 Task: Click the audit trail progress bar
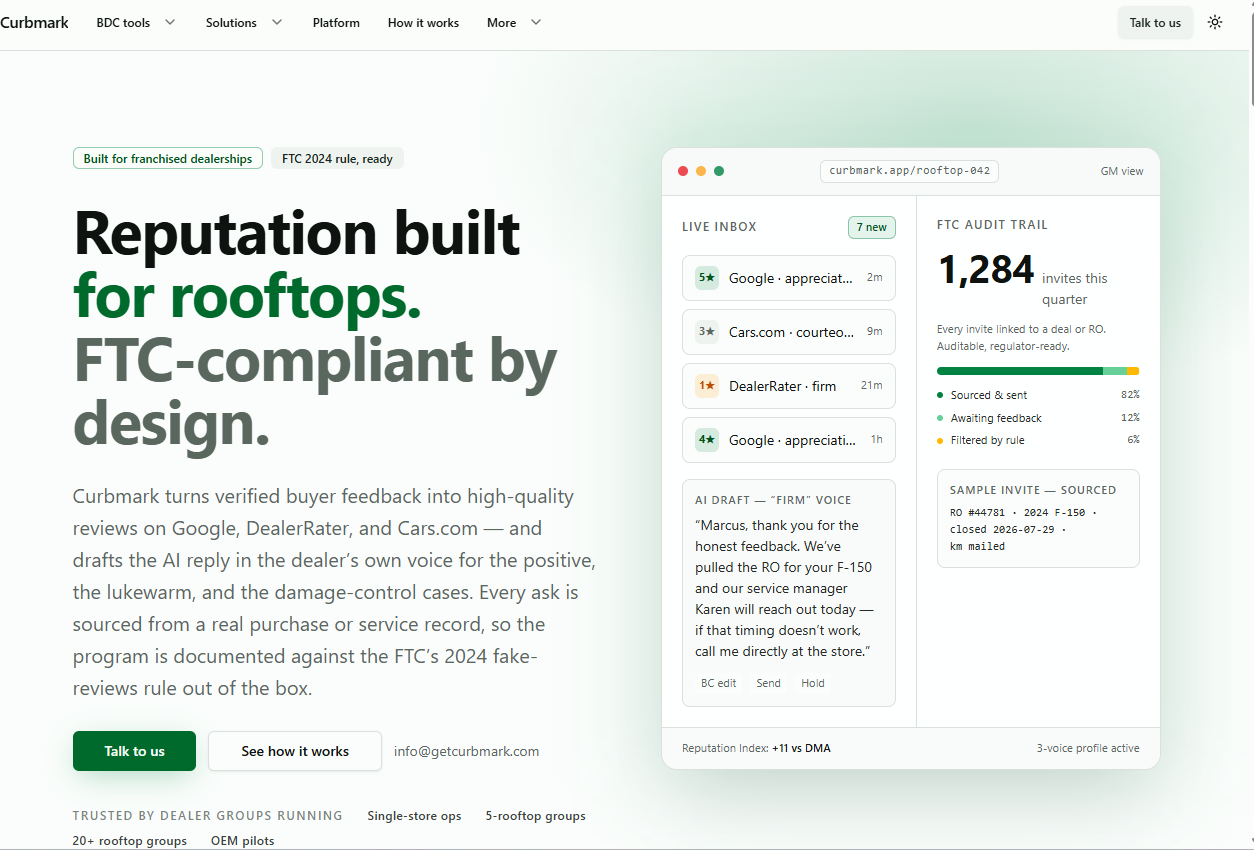coord(1038,371)
